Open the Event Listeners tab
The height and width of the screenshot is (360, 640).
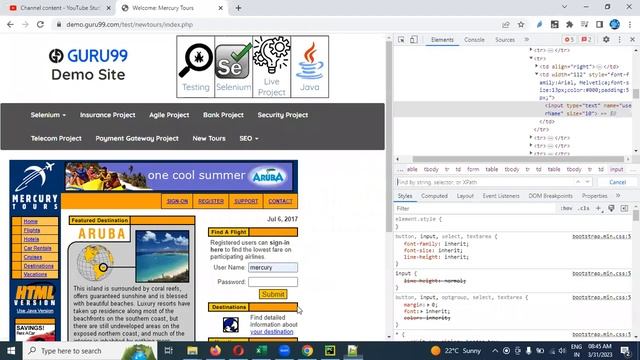click(501, 196)
